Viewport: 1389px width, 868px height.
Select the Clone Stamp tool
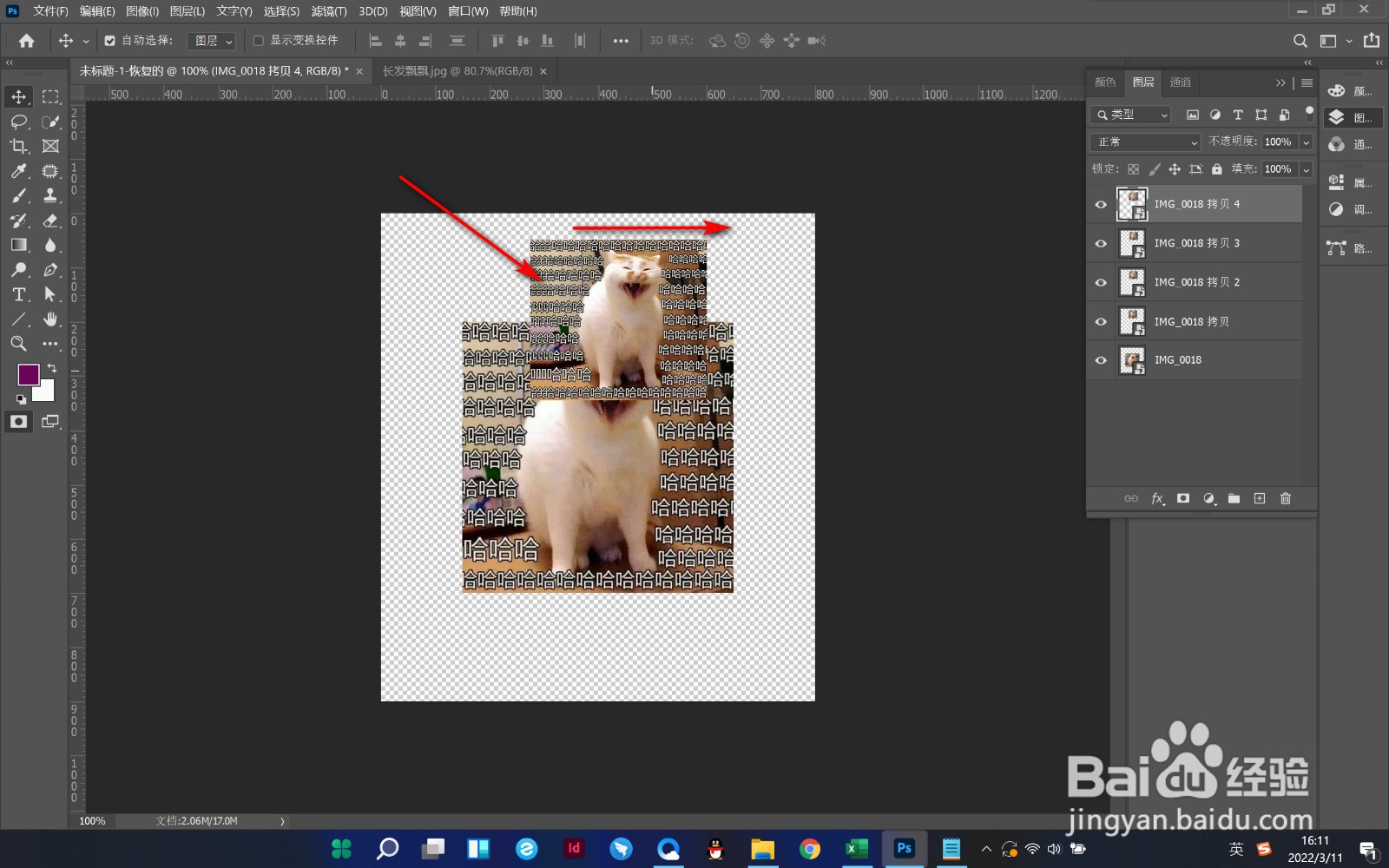coord(51,195)
